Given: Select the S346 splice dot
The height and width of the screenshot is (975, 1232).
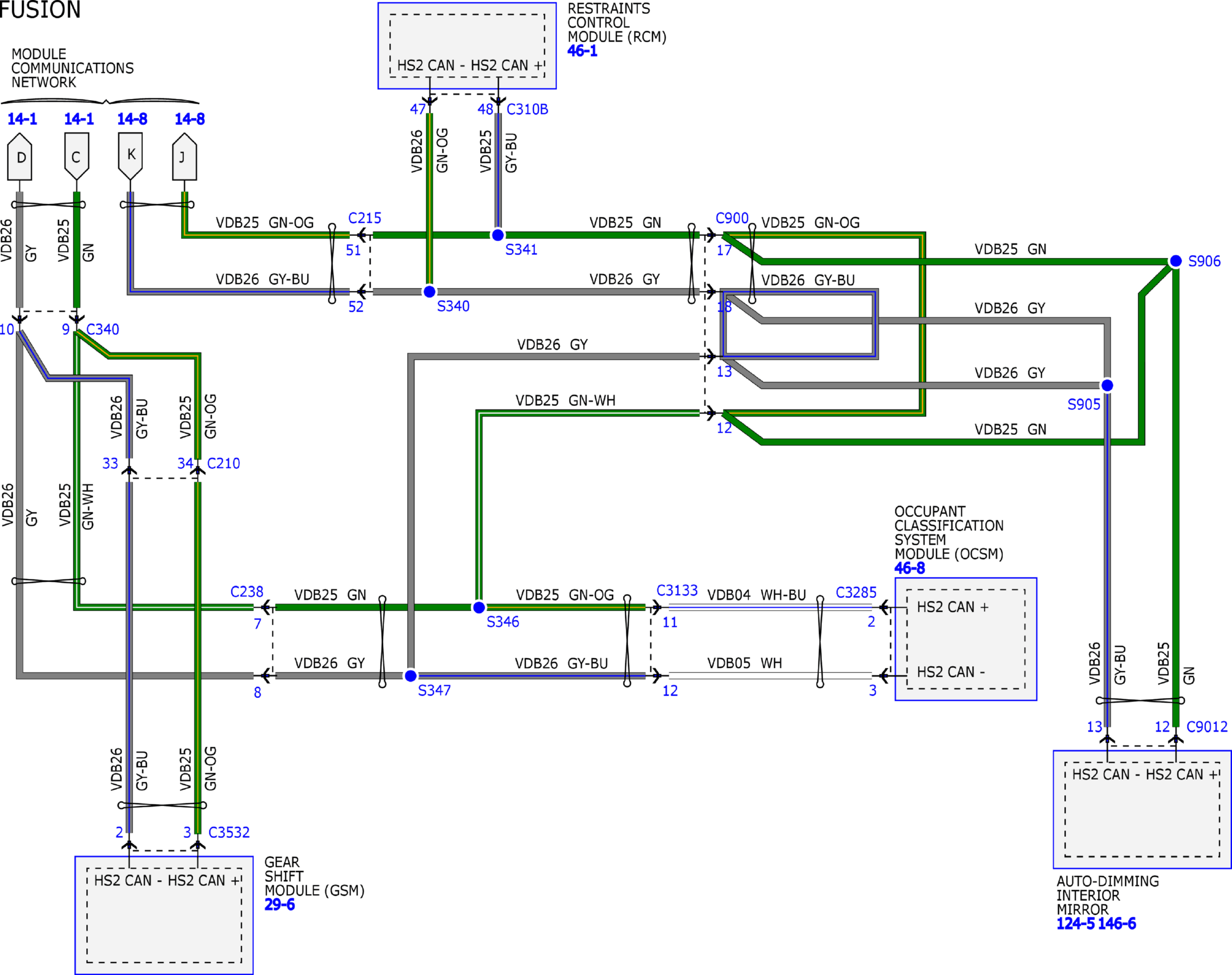Looking at the screenshot, I should coord(479,607).
